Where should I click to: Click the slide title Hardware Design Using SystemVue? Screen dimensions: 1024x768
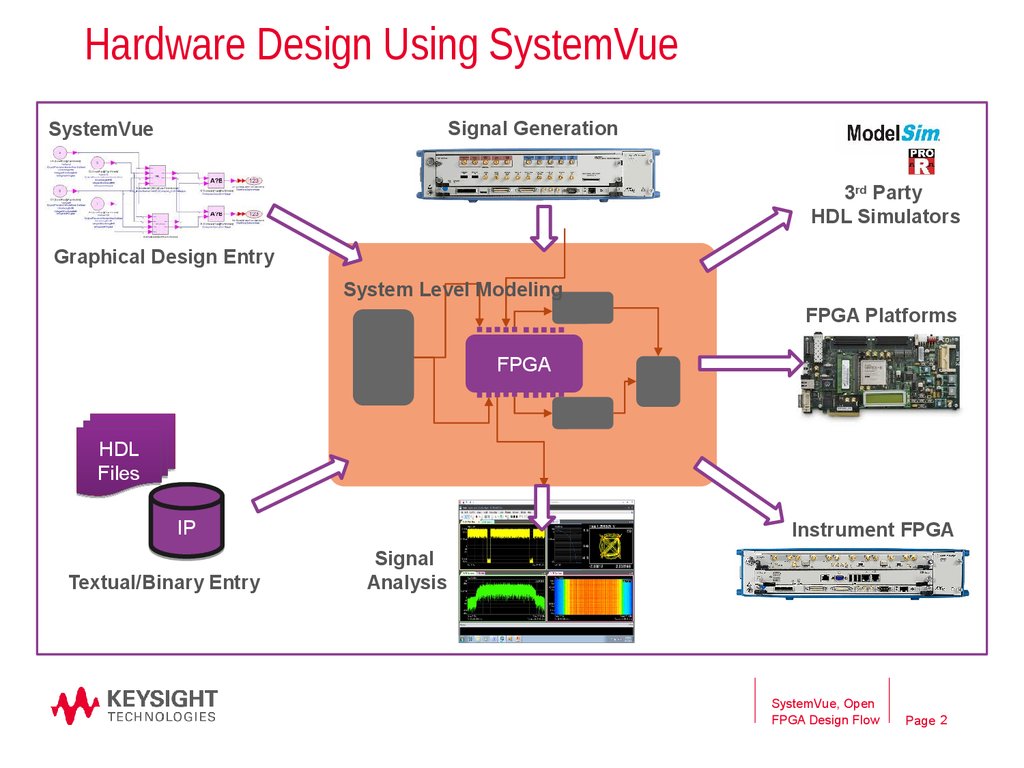coord(381,45)
